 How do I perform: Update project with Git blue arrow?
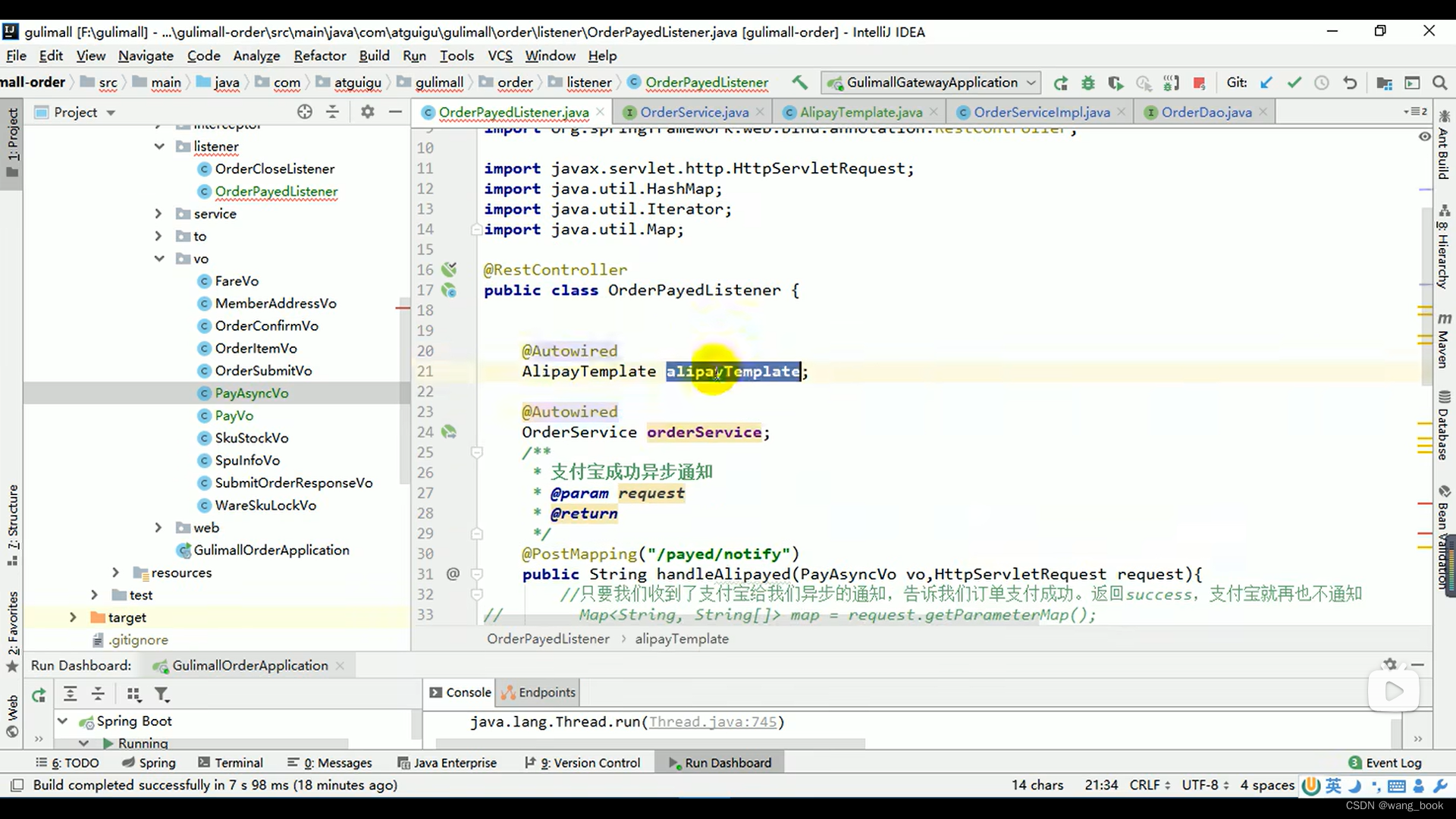(x=1266, y=83)
